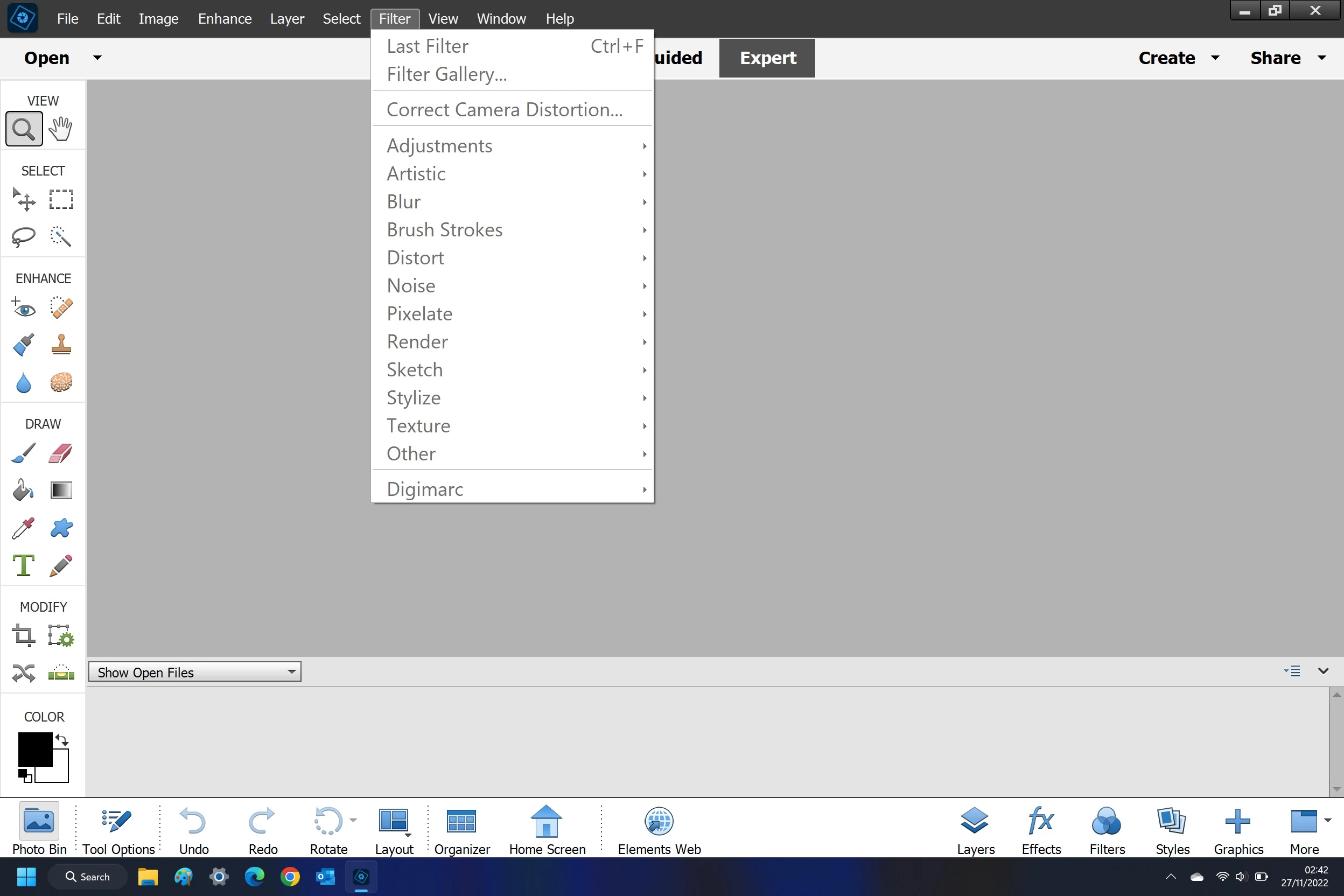This screenshot has height=896, width=1344.
Task: Toggle the Tool Options panel
Action: tap(118, 830)
